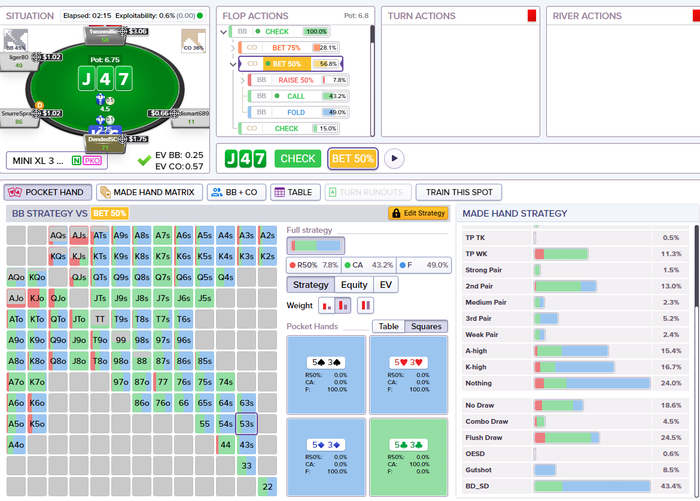Click Train This Spot button
The width and height of the screenshot is (700, 501).
(x=458, y=192)
